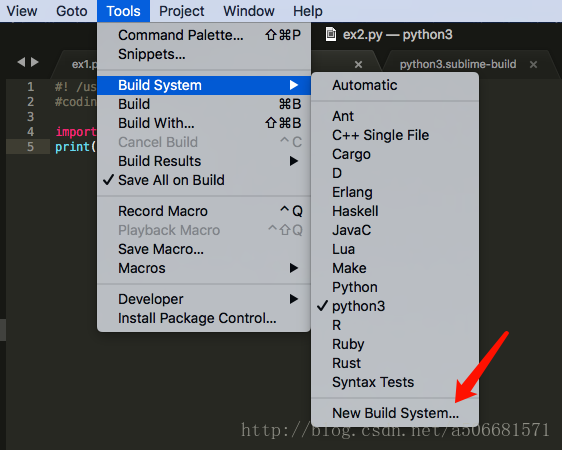Select Make build system

click(x=395, y=268)
